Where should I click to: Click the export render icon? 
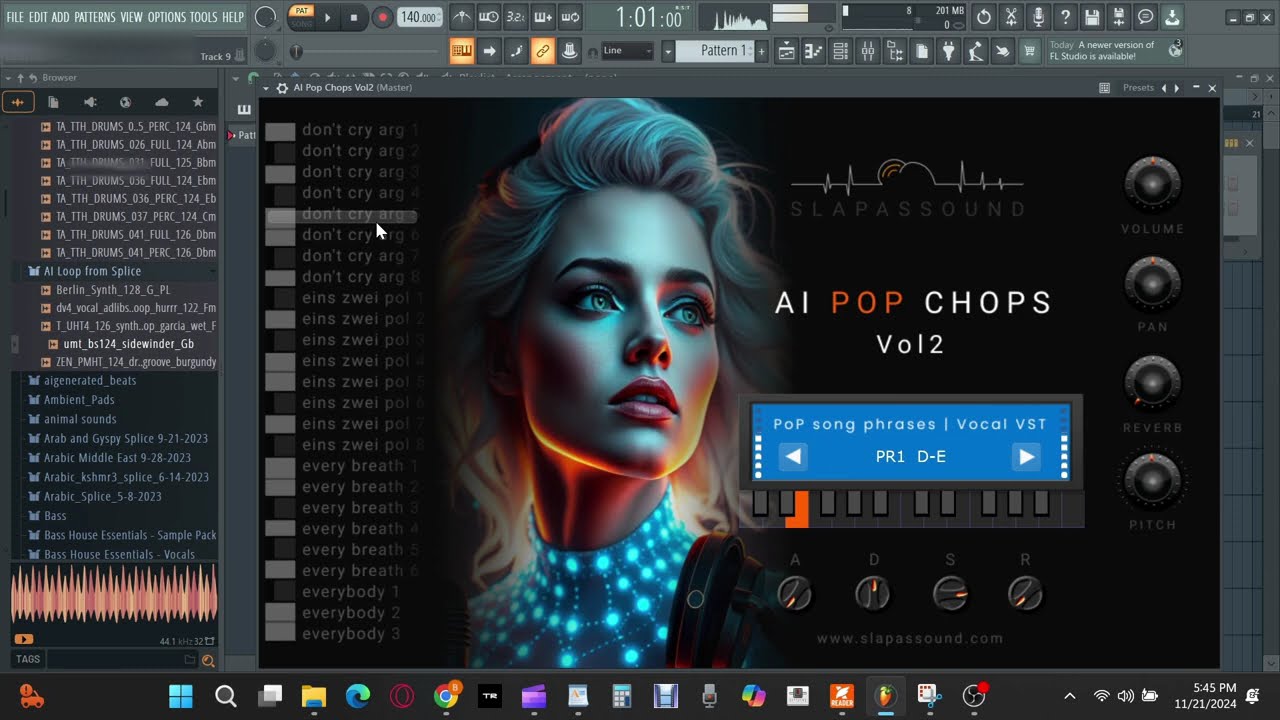tap(1119, 17)
